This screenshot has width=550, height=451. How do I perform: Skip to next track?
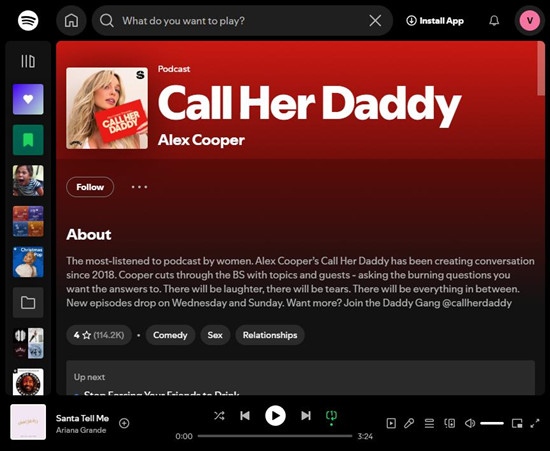(306, 416)
